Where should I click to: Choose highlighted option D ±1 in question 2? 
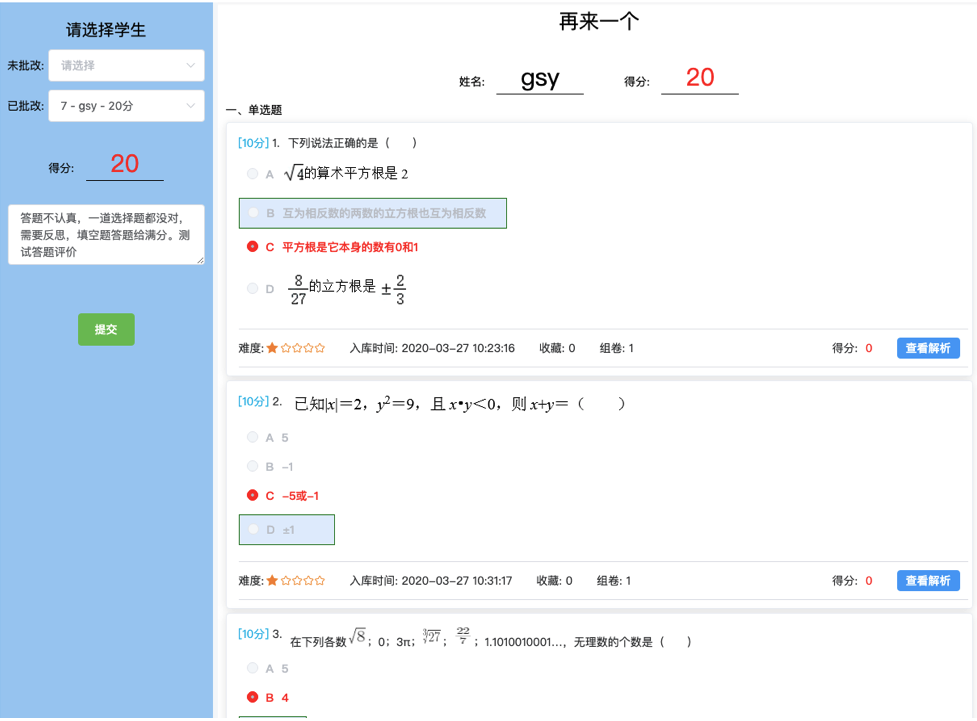click(x=287, y=529)
